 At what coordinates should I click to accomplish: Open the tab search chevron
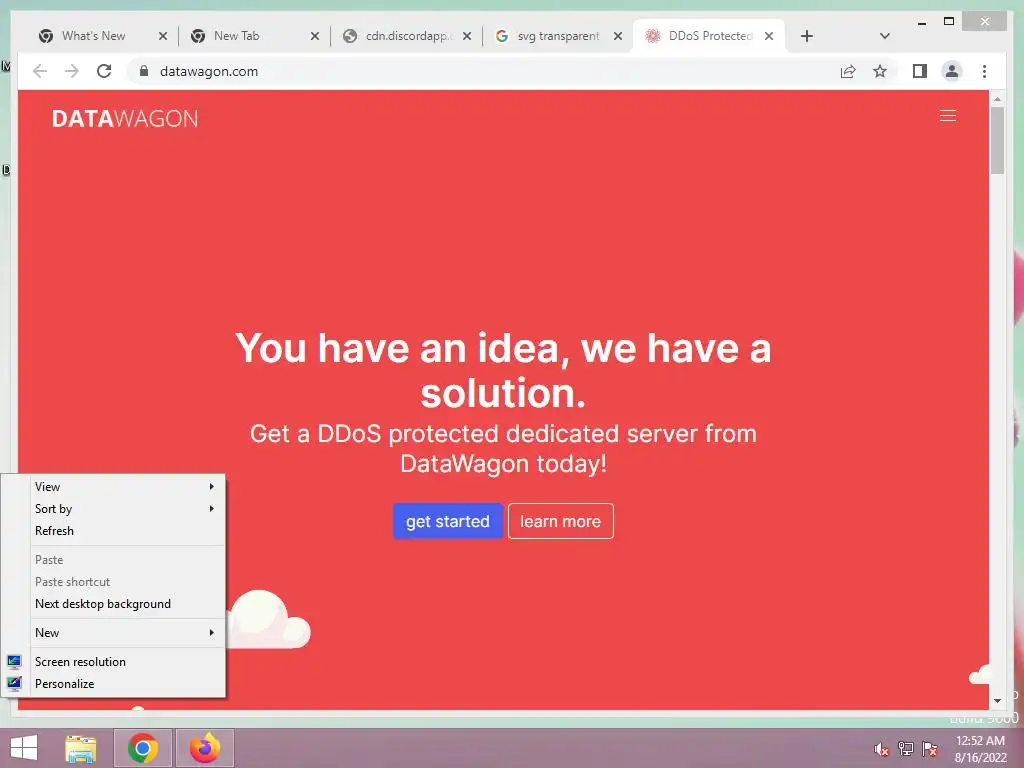[885, 36]
